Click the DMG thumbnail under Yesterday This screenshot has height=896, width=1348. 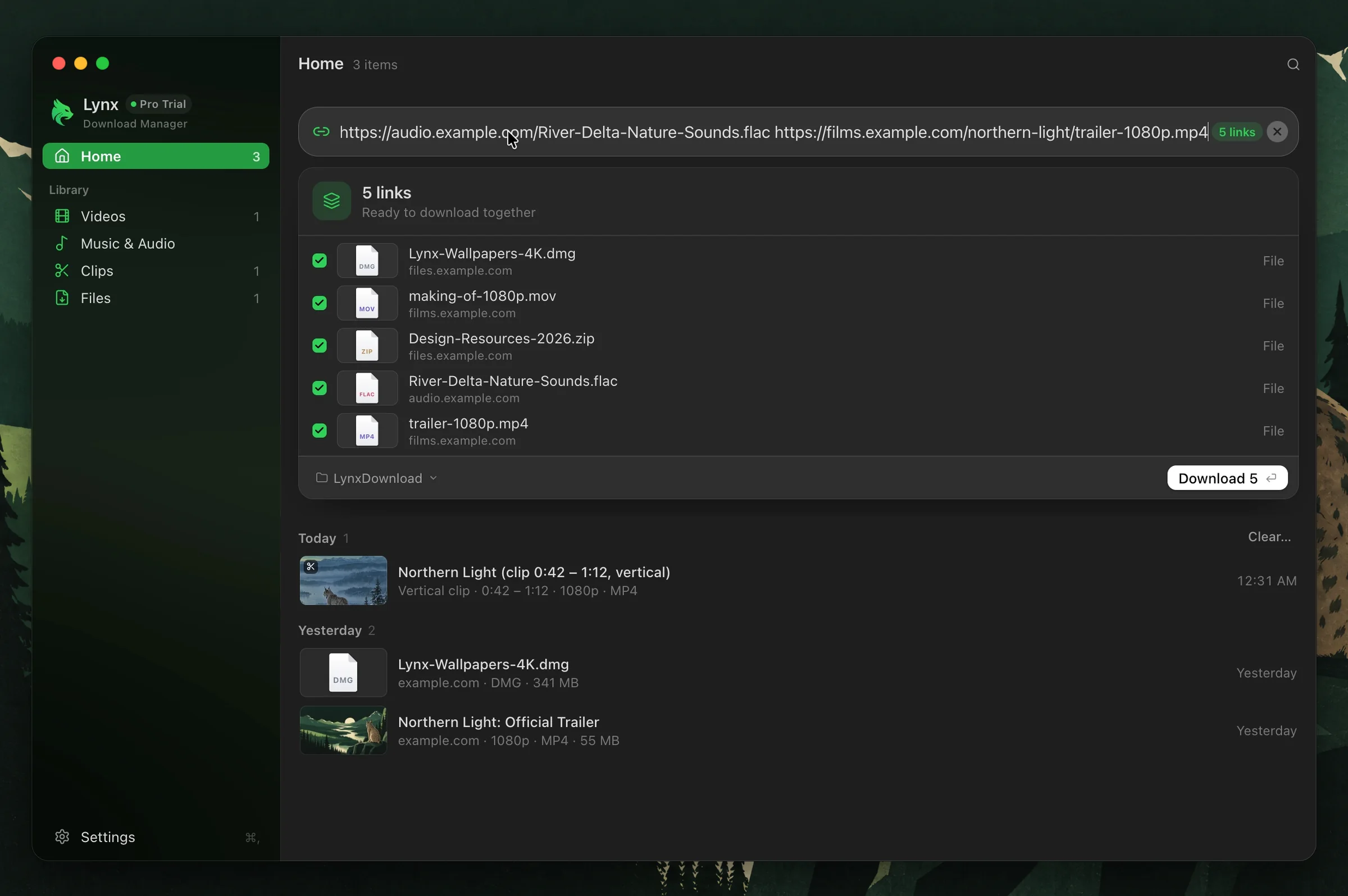[x=343, y=673]
